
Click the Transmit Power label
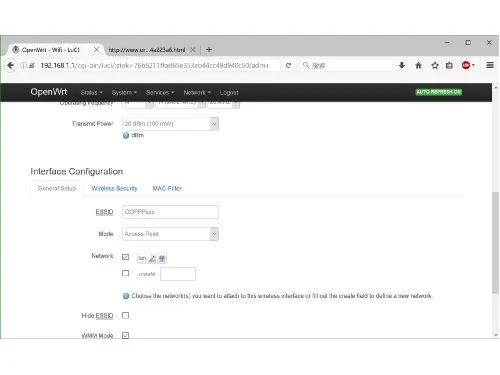pos(93,124)
